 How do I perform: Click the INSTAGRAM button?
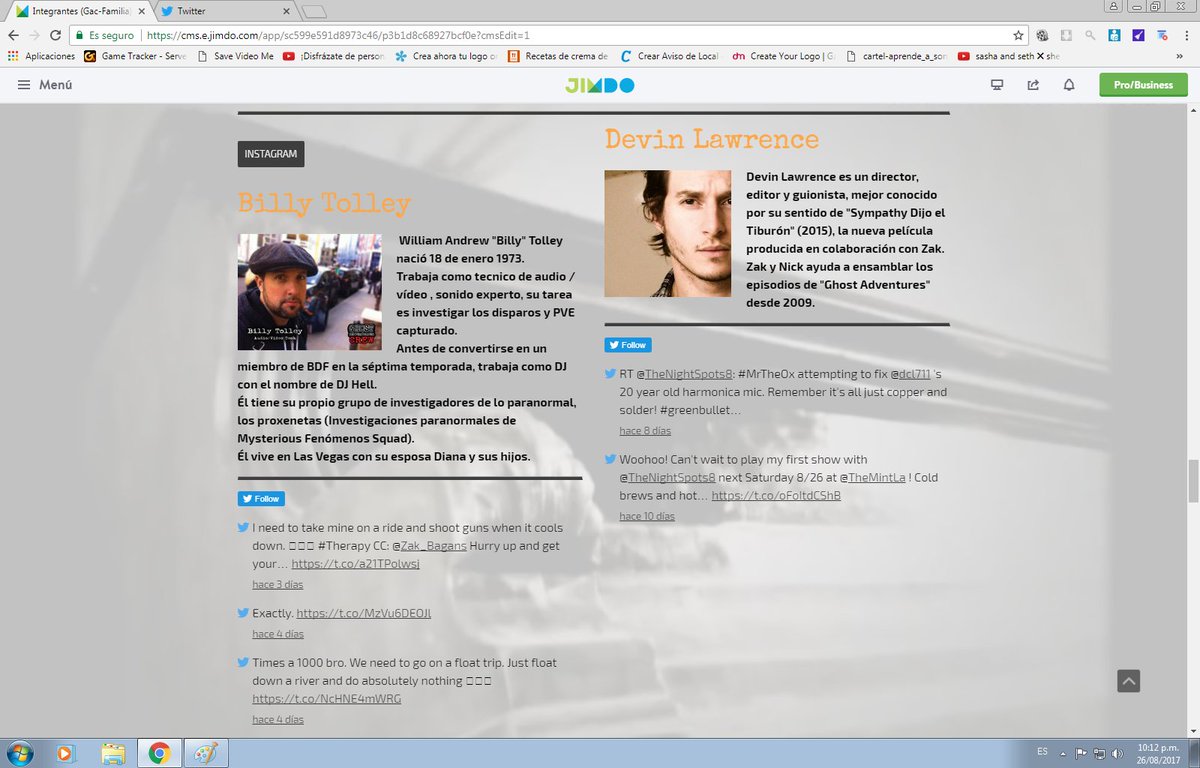271,154
